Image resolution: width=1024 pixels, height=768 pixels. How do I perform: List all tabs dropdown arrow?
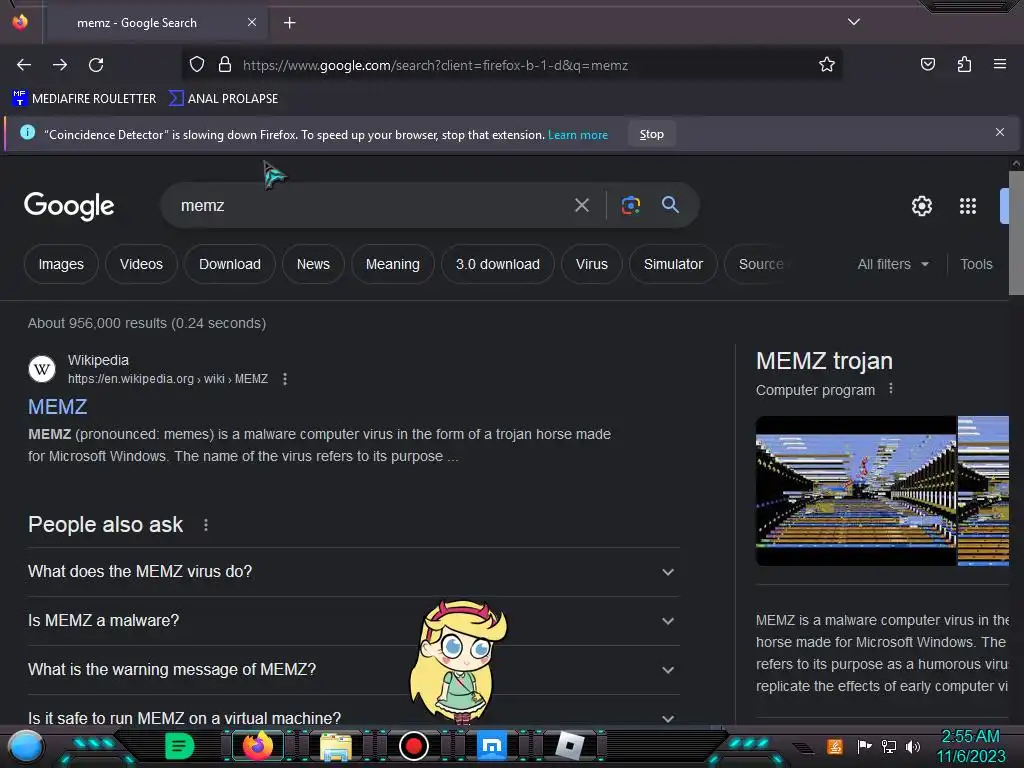click(x=854, y=22)
